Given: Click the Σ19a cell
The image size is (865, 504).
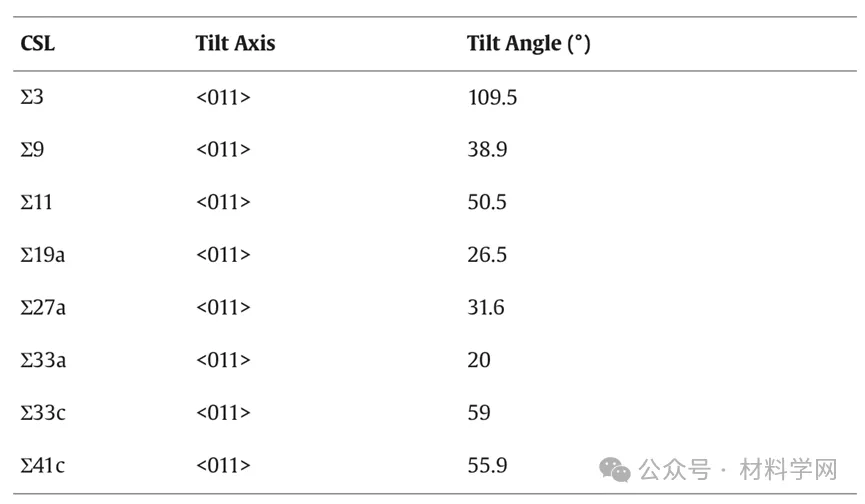Looking at the screenshot, I should [x=42, y=255].
